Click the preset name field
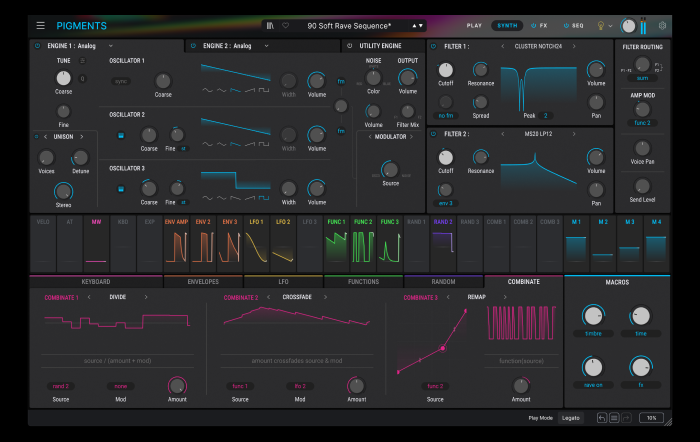The height and width of the screenshot is (442, 700). tap(349, 26)
